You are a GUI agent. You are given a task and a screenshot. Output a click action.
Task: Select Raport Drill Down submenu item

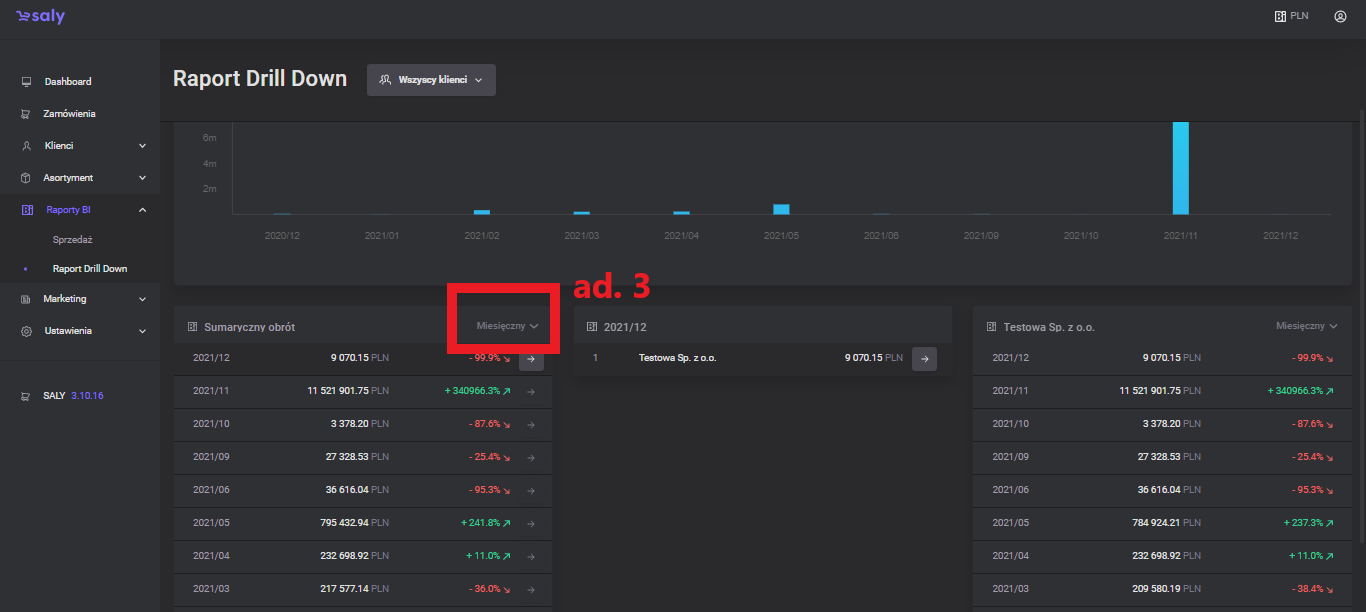[89, 269]
